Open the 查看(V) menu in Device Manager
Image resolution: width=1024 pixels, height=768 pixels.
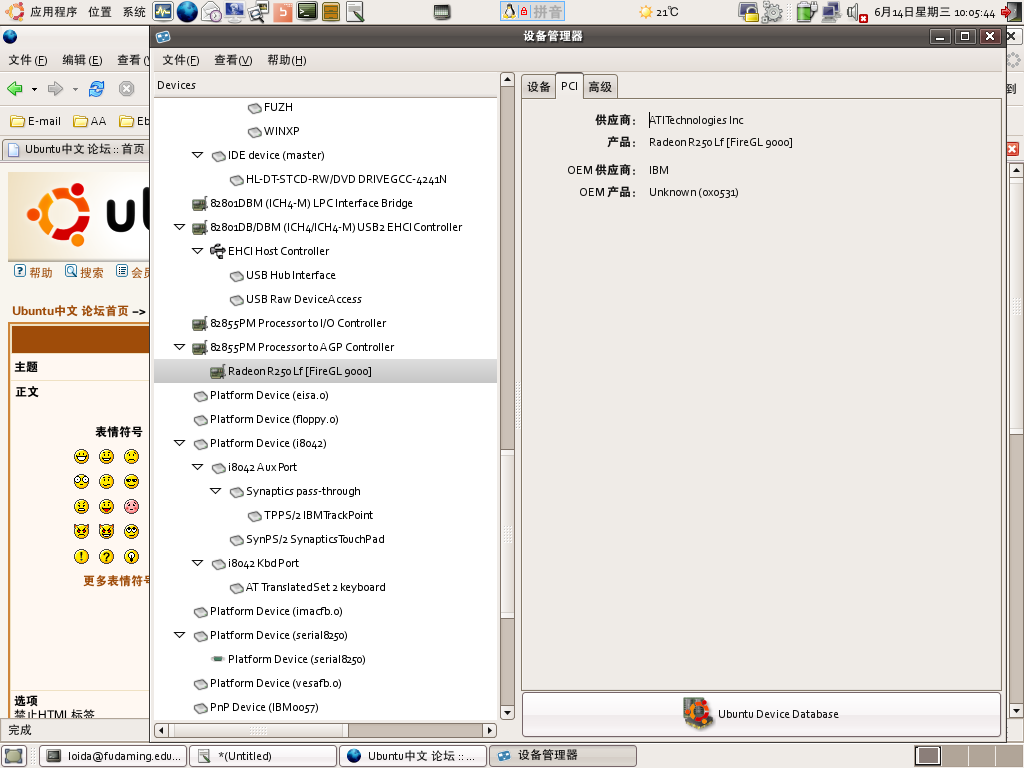[233, 60]
